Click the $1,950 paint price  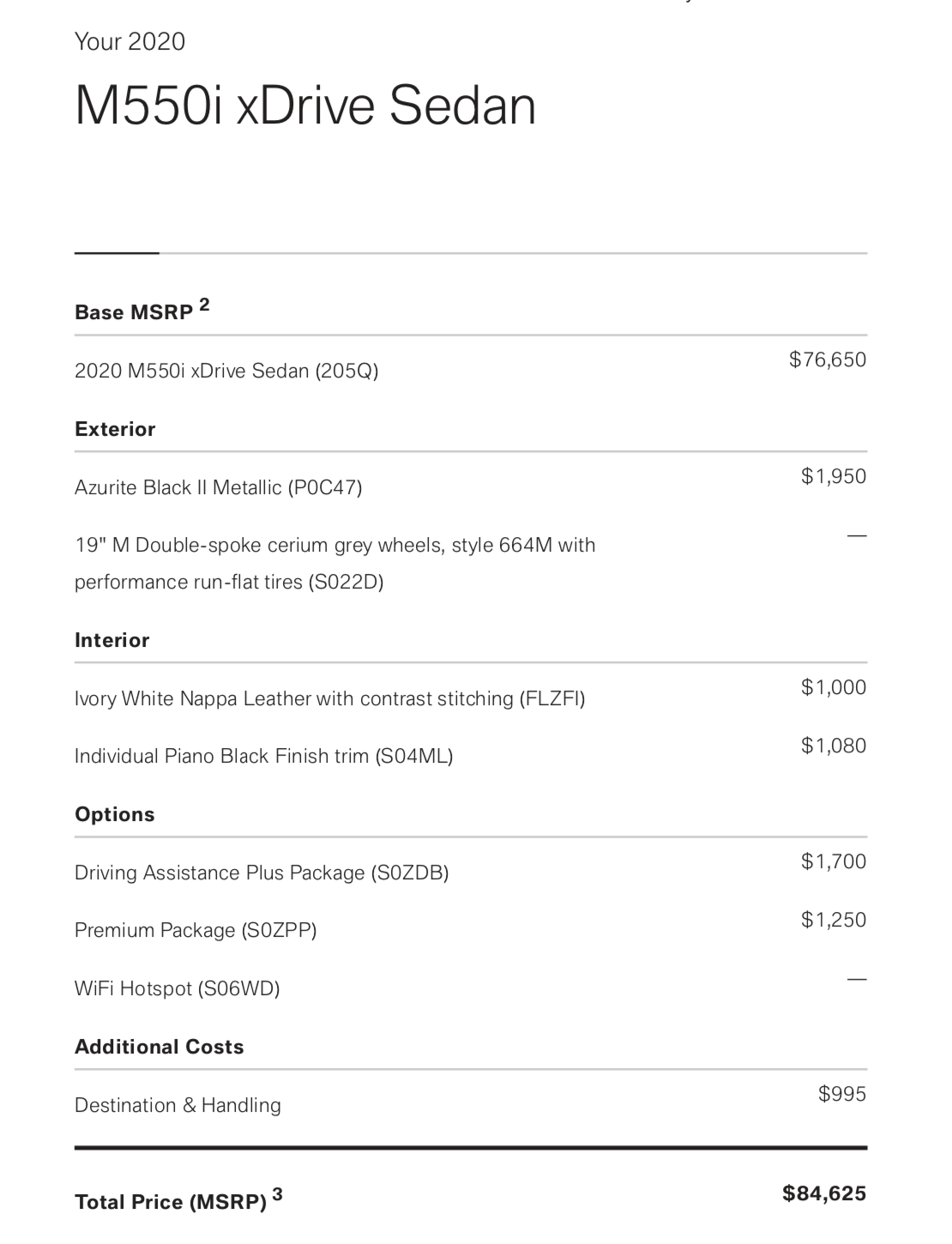coord(833,476)
